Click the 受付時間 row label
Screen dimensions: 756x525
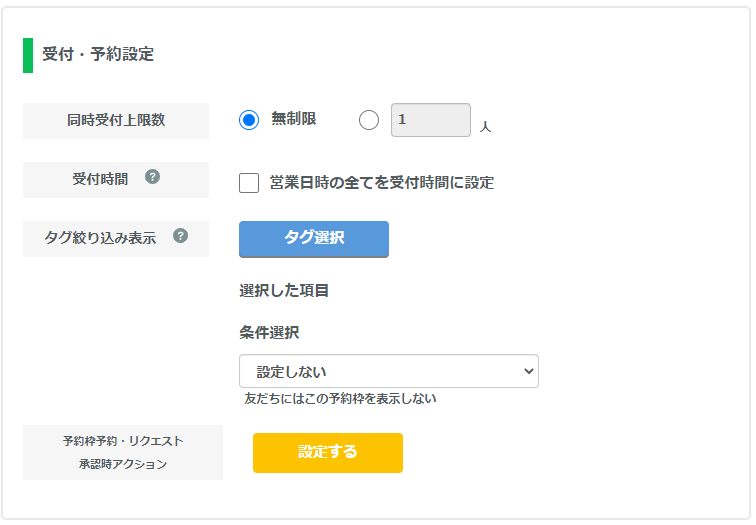(100, 179)
